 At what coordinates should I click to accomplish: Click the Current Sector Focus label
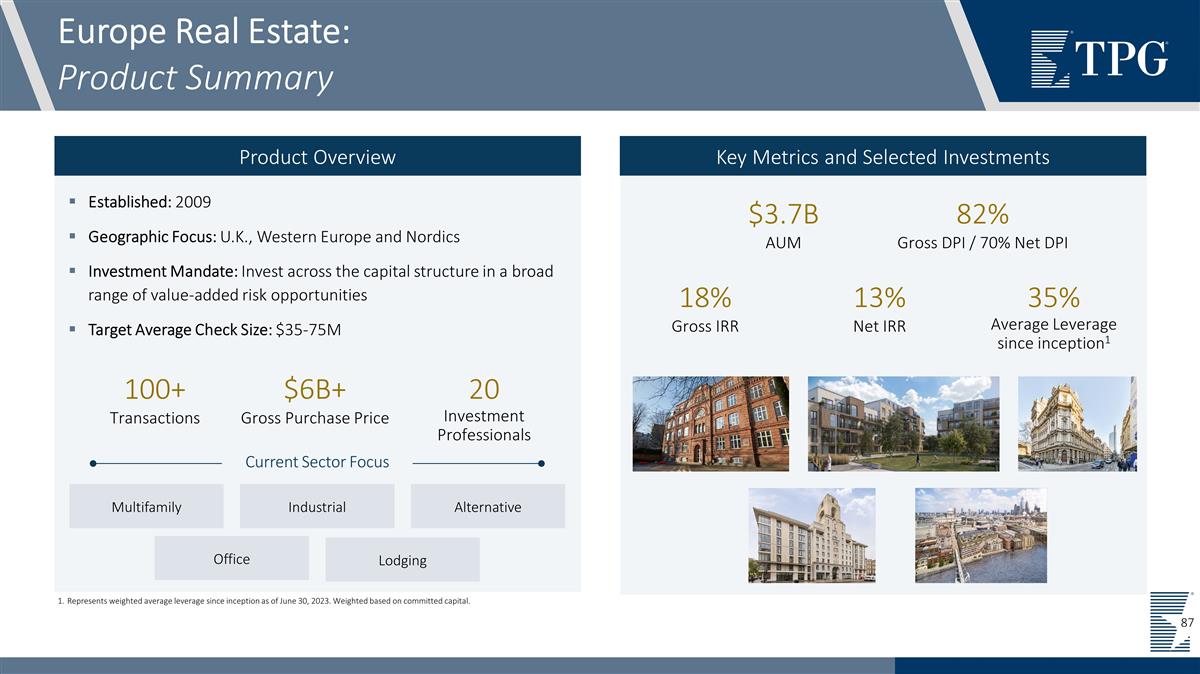317,462
